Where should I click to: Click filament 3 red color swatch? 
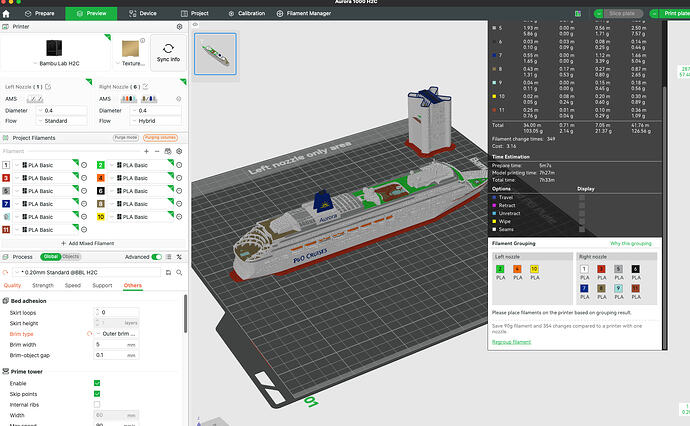(6, 178)
